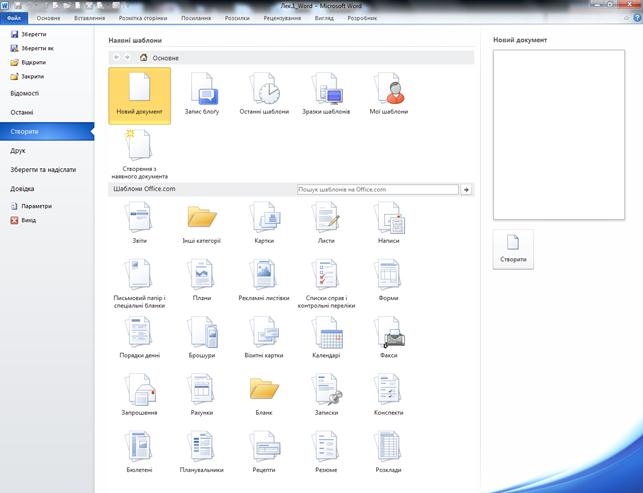The width and height of the screenshot is (643, 493).
Task: Open Порядки денні category
Action: 139,338
